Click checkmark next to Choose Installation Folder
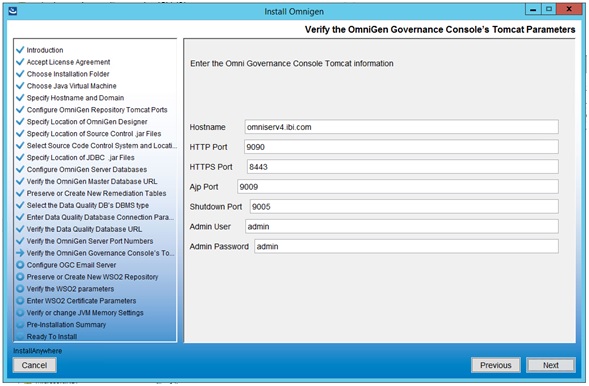The width and height of the screenshot is (589, 386). (20, 74)
